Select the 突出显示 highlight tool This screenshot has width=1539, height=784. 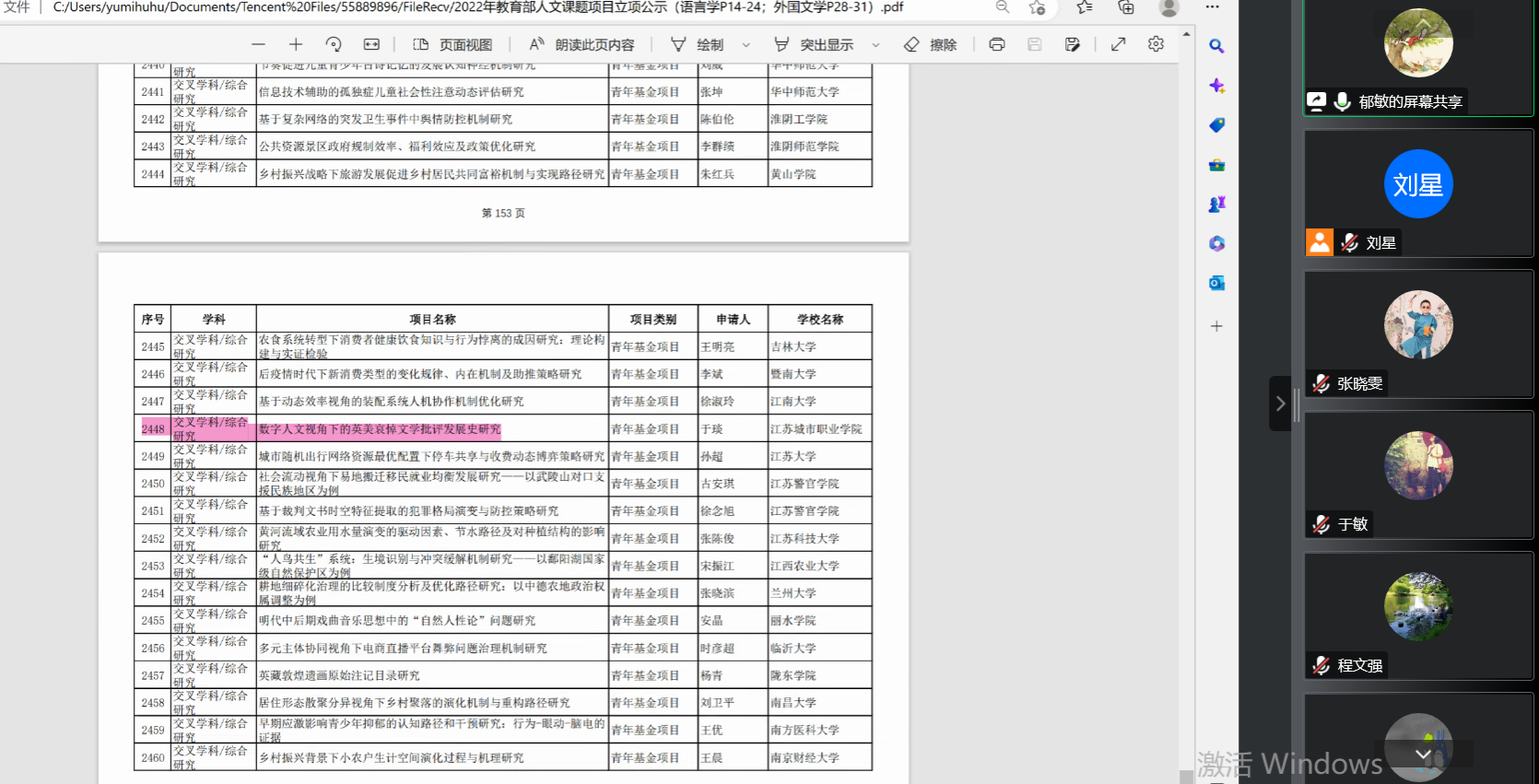tap(814, 44)
